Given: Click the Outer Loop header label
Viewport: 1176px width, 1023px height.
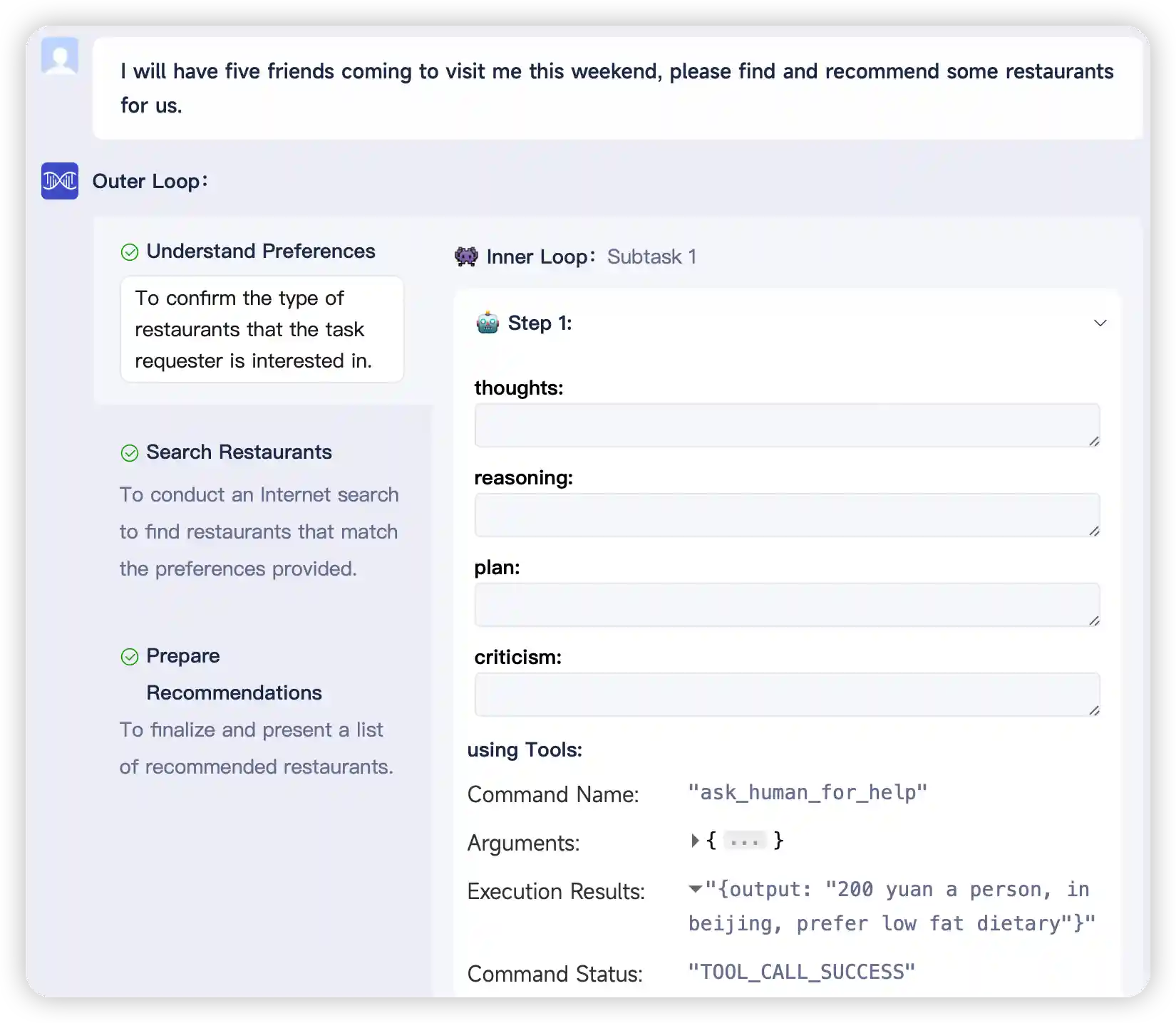Looking at the screenshot, I should (148, 181).
